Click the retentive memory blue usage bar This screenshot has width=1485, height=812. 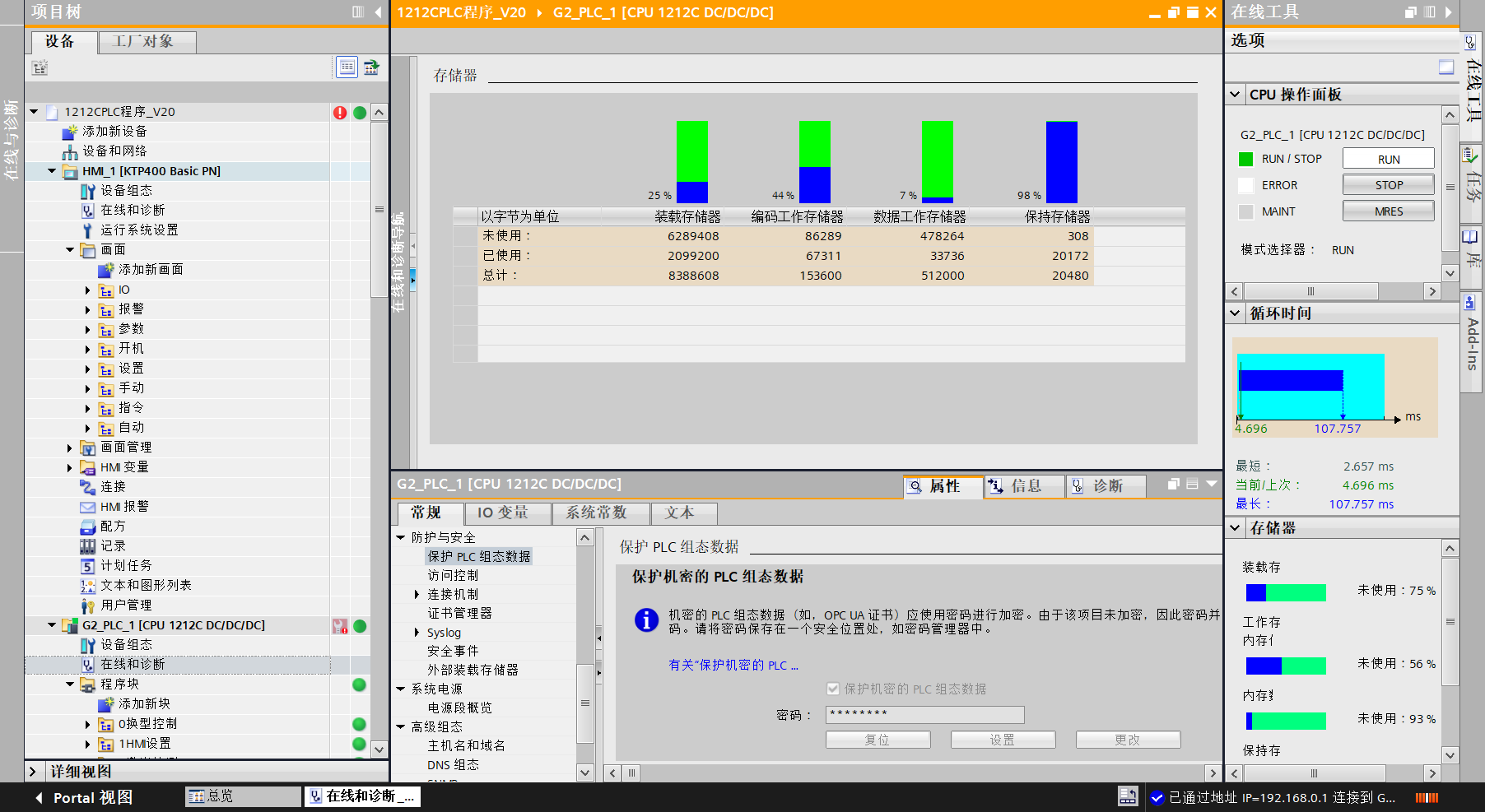(1061, 162)
